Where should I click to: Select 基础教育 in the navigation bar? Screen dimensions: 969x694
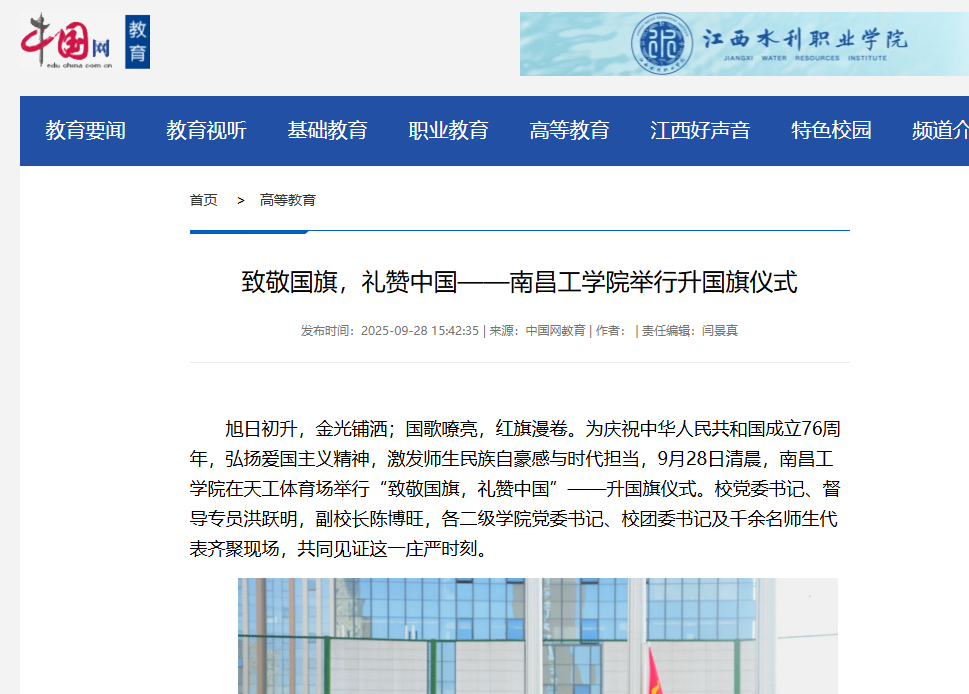pos(327,130)
